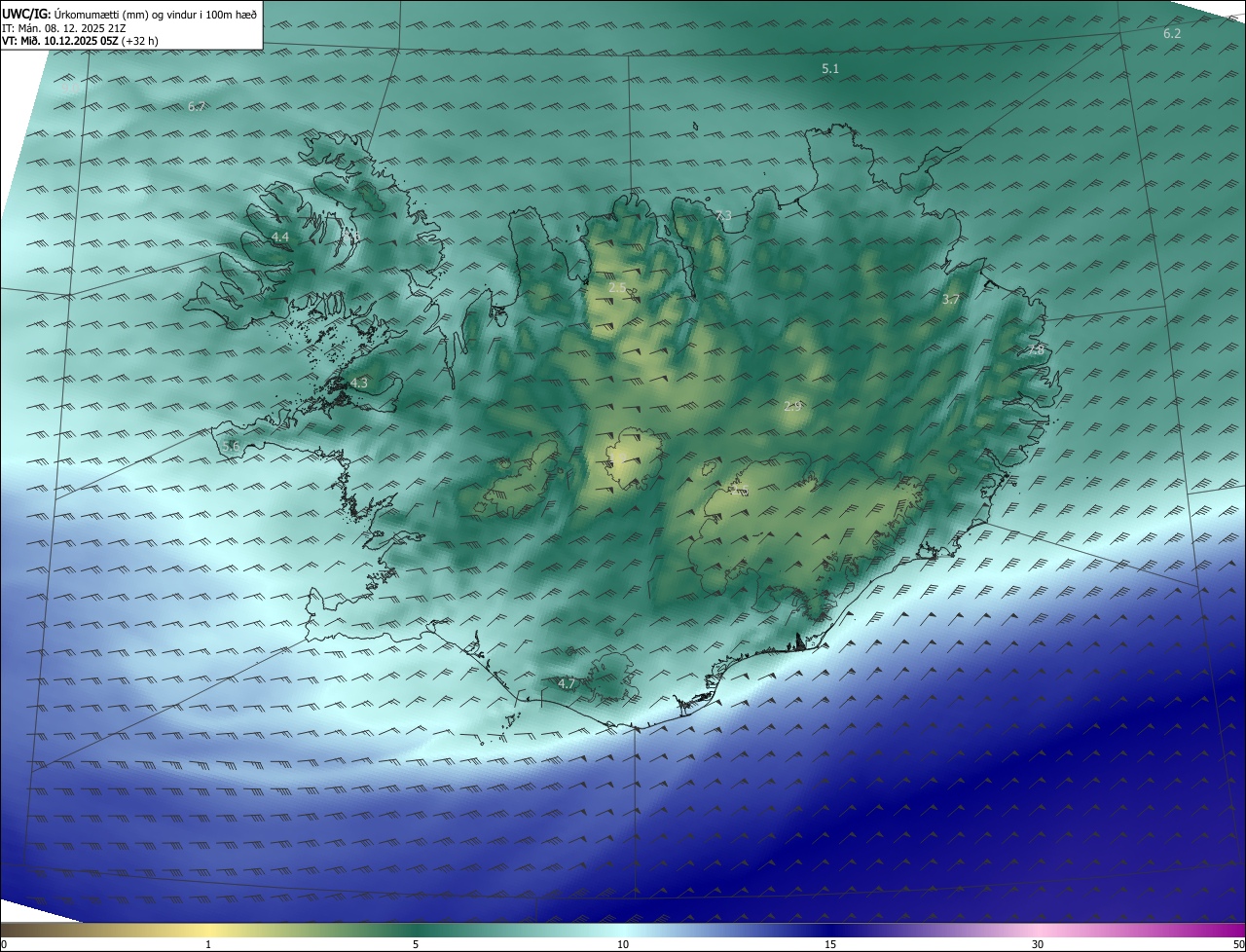The image size is (1246, 952).
Task: Click the 7.8 value label
Action: (1037, 349)
